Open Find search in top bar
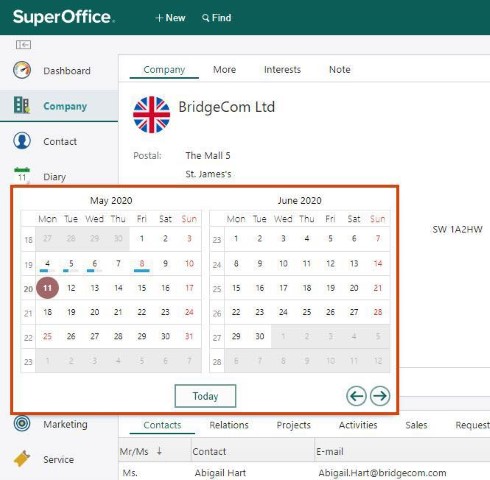This screenshot has width=490, height=480. click(217, 18)
